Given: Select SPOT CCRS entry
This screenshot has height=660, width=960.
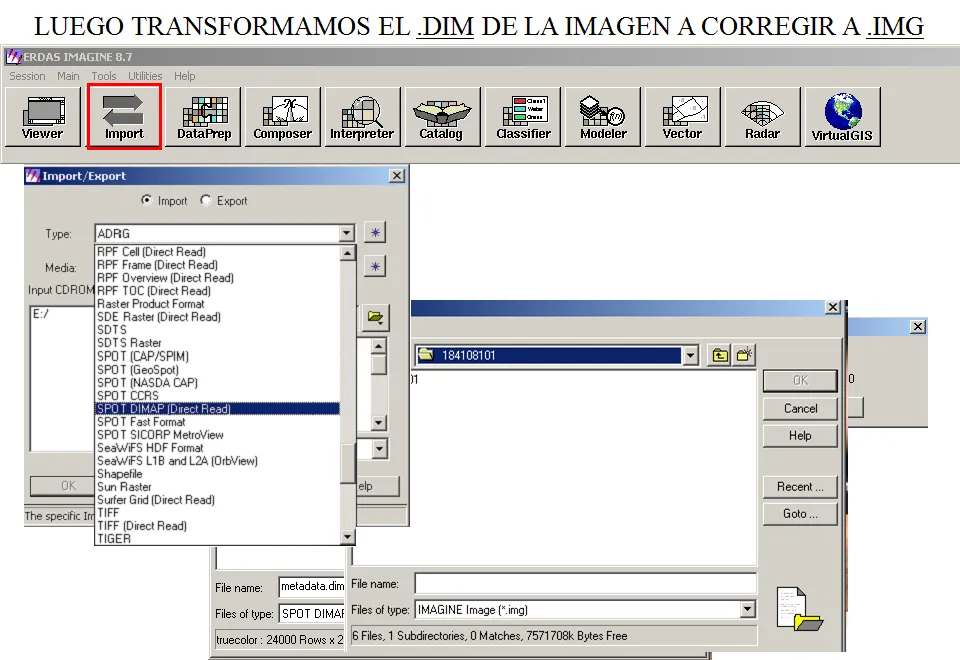Looking at the screenshot, I should pos(218,396).
